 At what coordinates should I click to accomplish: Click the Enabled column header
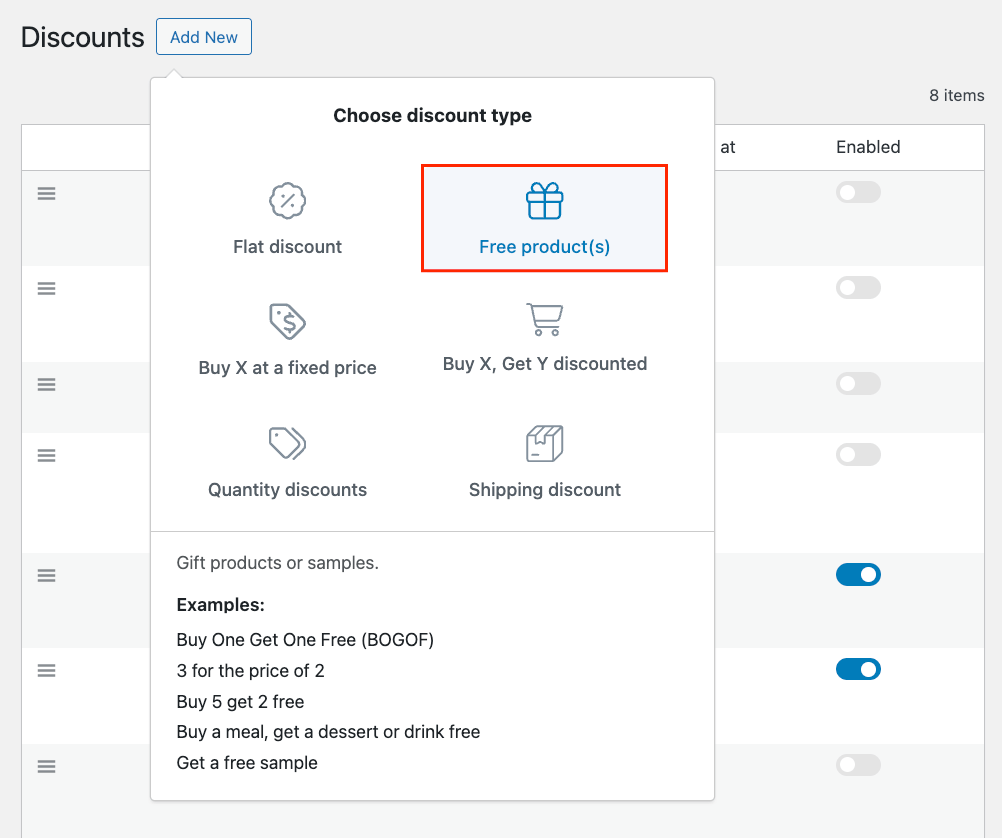868,147
